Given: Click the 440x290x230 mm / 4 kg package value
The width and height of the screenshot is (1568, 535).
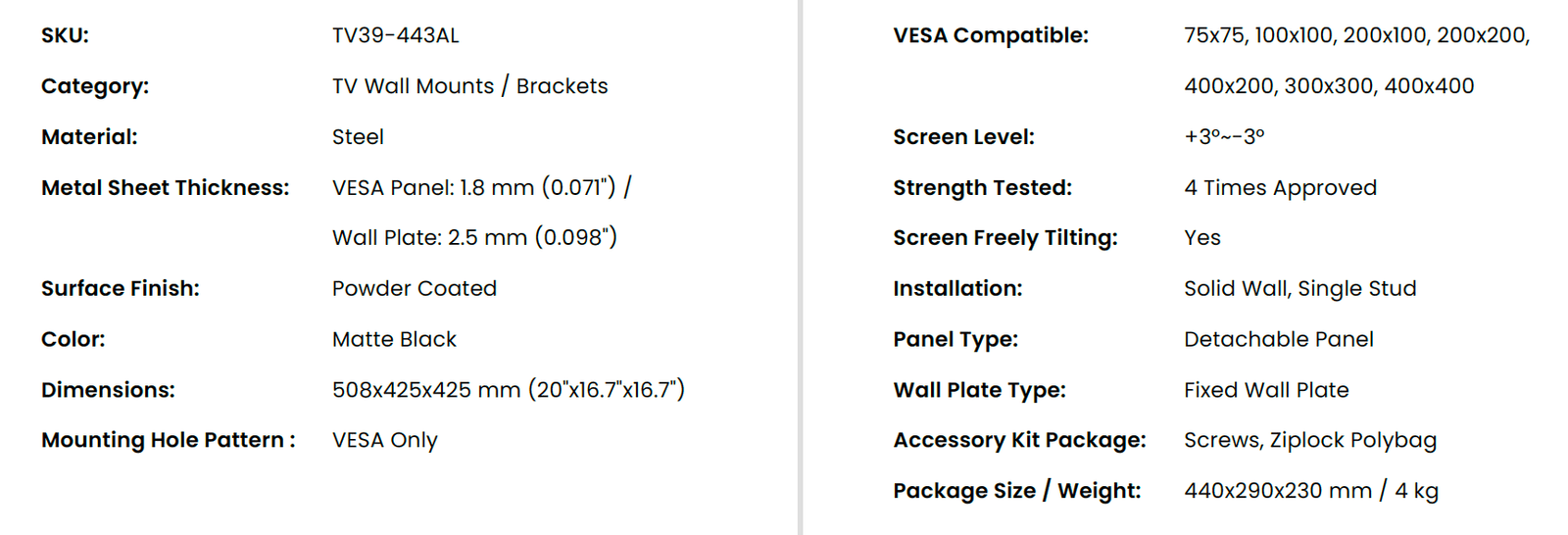Looking at the screenshot, I should pyautogui.click(x=1311, y=491).
